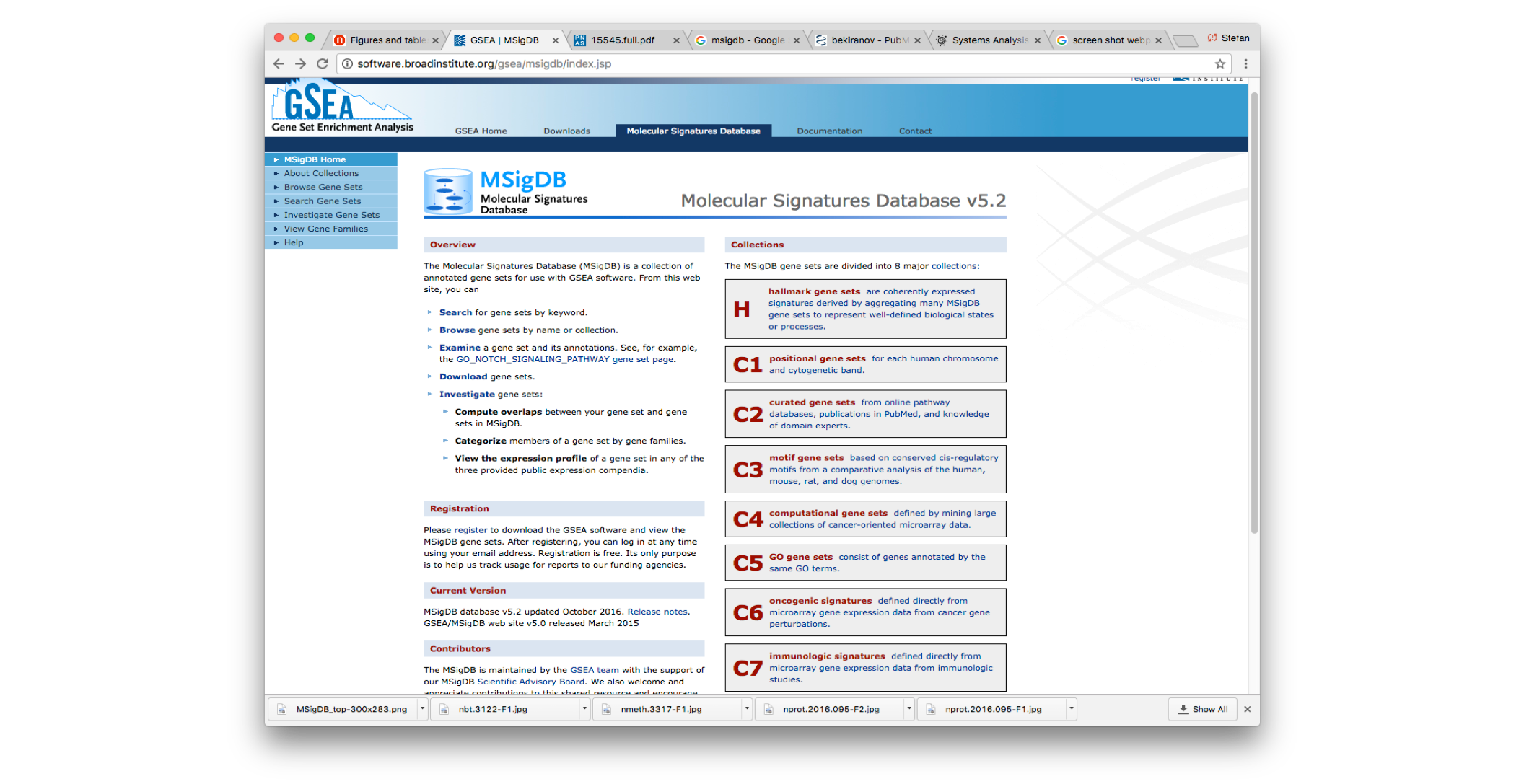Click the H hallmark collection icon

(742, 309)
